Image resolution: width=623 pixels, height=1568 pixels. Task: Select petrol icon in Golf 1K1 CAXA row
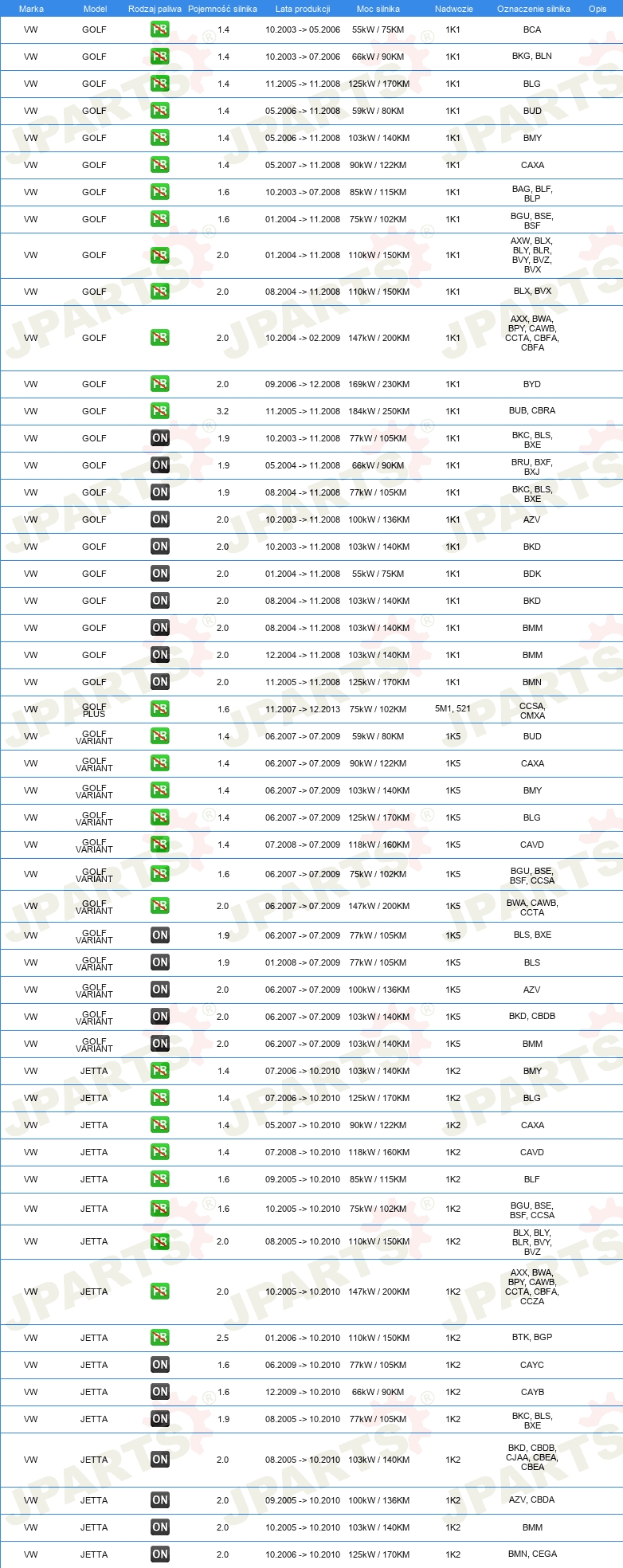tap(160, 165)
